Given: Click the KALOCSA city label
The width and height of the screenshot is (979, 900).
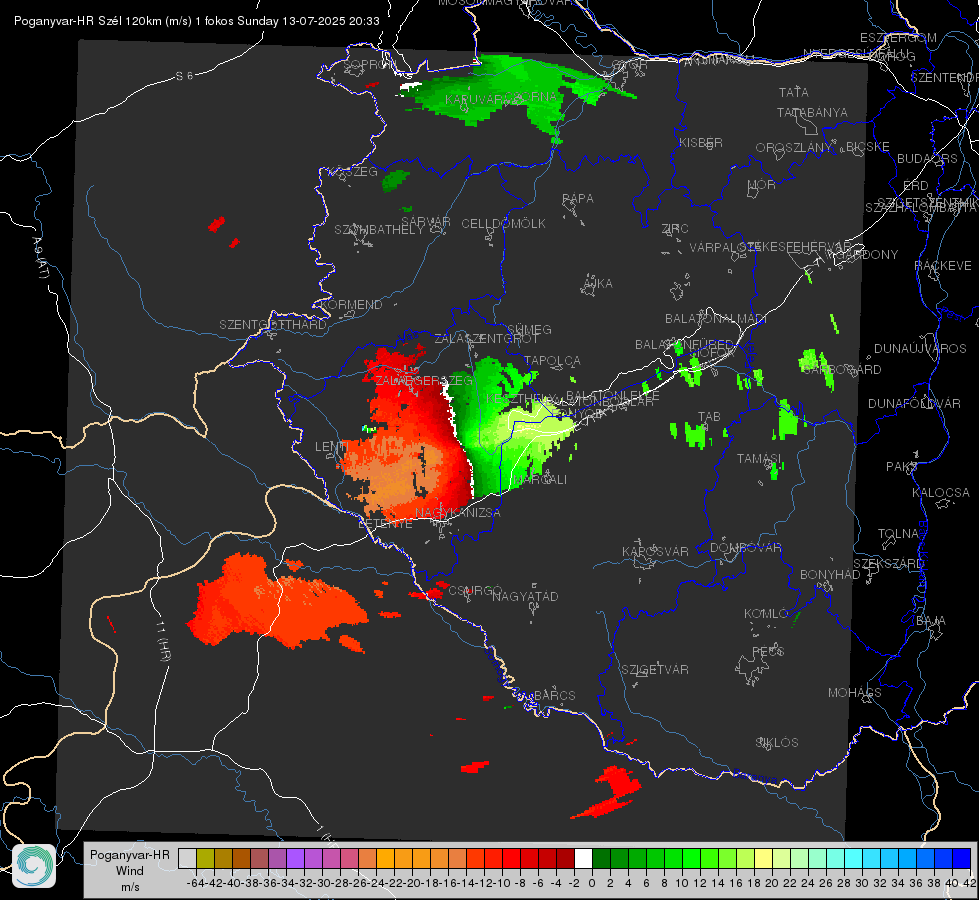Looking at the screenshot, I should coord(941,493).
